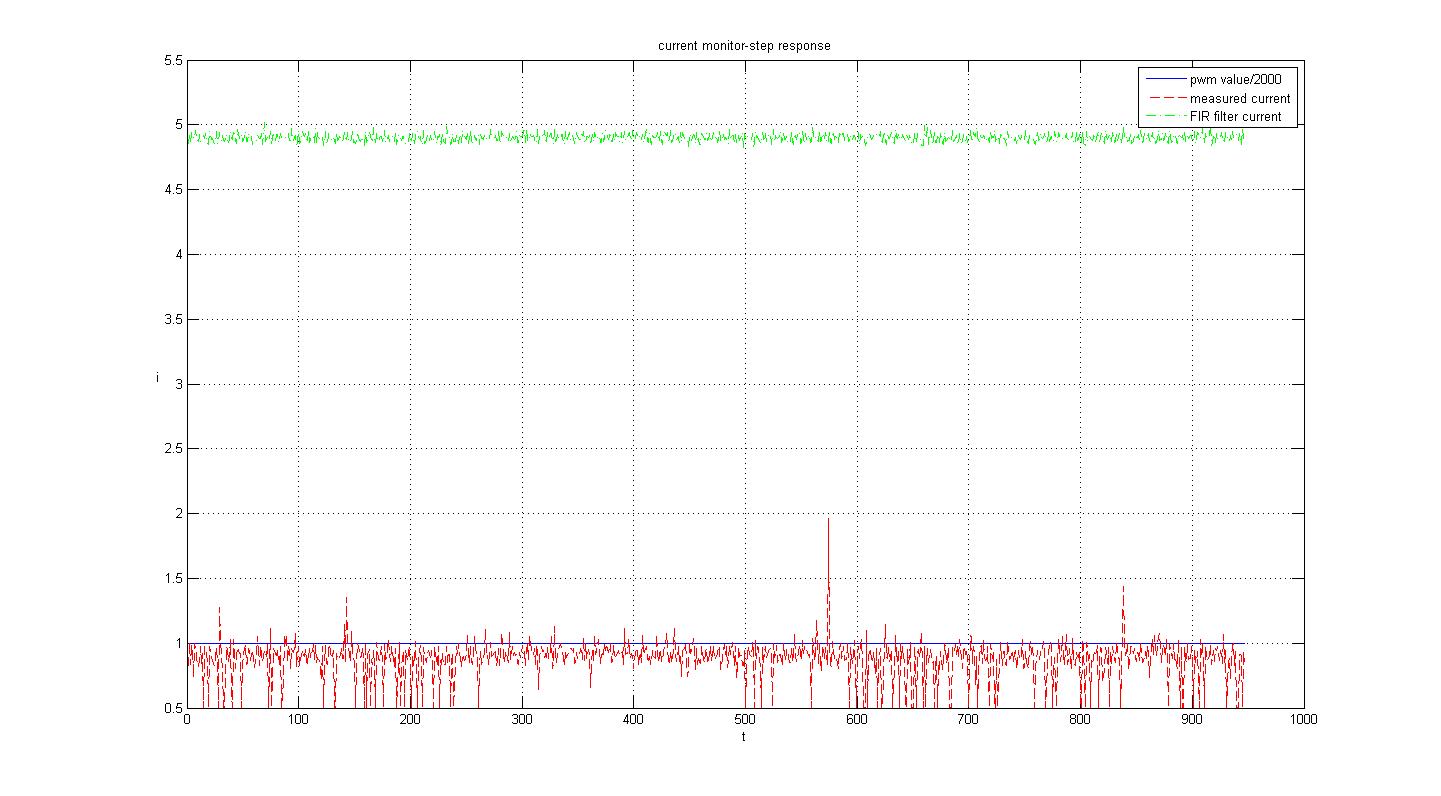Select the "pwm value/2000" legend entry
Screen dimensions: 1441x796
(x=1235, y=80)
